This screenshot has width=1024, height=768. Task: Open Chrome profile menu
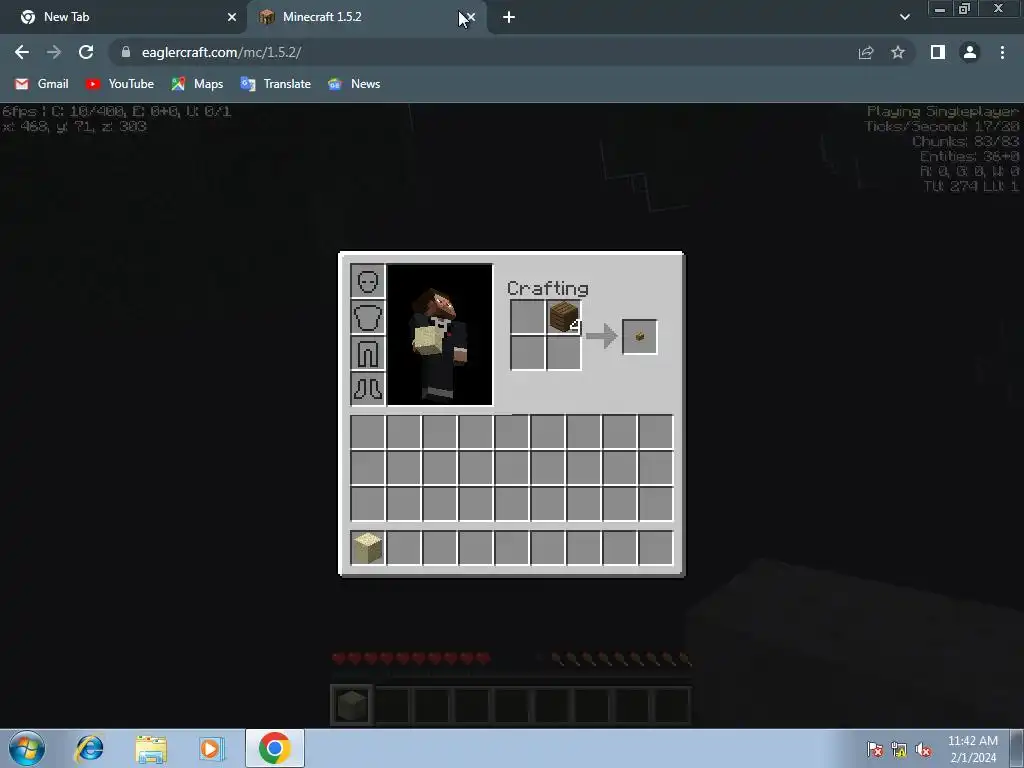970,52
